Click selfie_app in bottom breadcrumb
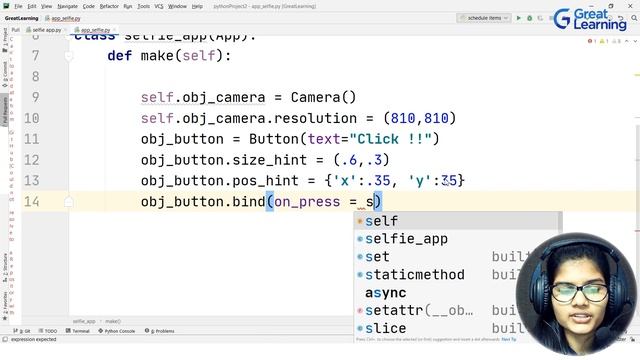Image resolution: width=640 pixels, height=360 pixels. (x=84, y=322)
